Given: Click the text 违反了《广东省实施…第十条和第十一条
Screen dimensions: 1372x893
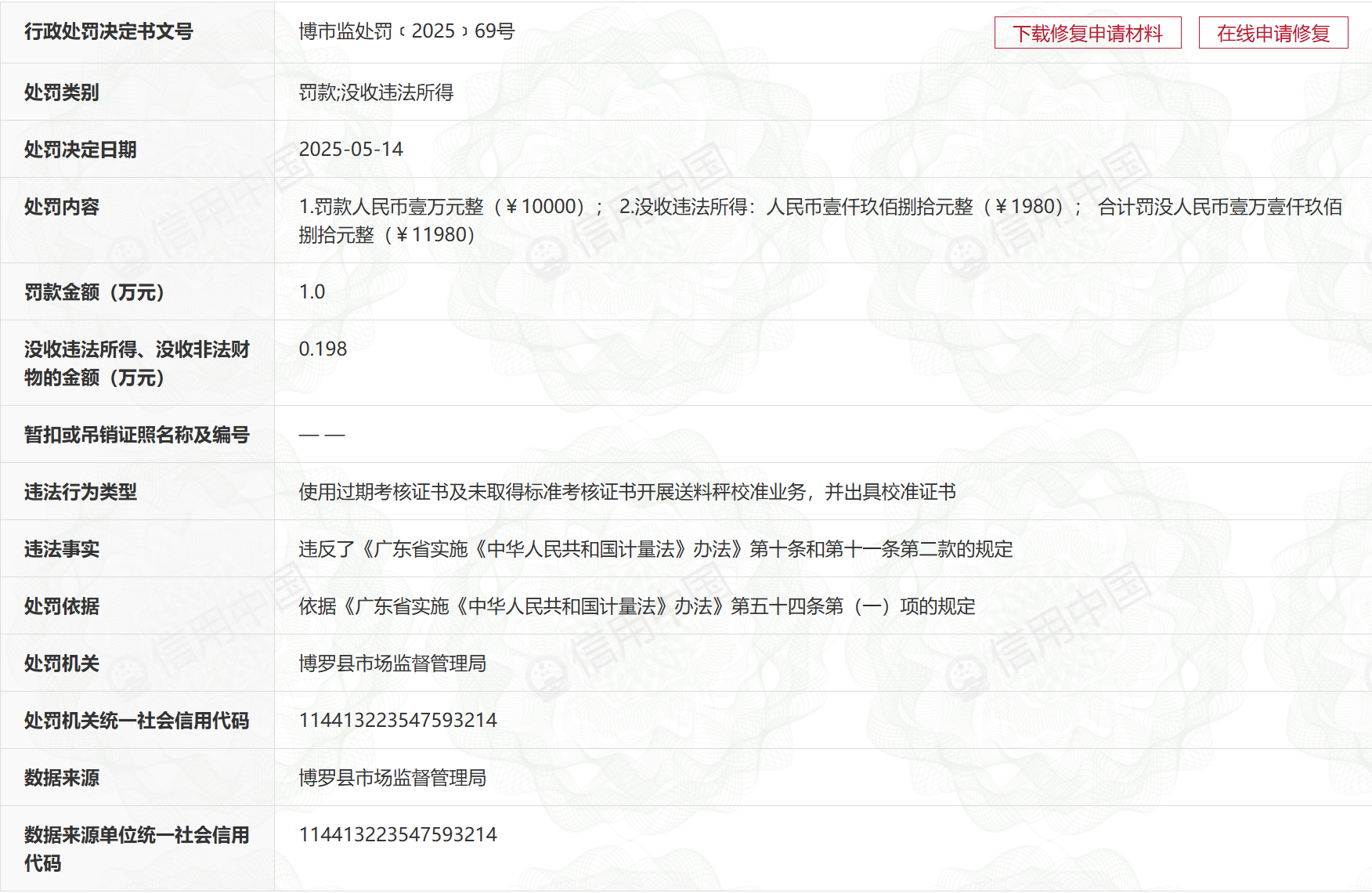Looking at the screenshot, I should tap(655, 549).
